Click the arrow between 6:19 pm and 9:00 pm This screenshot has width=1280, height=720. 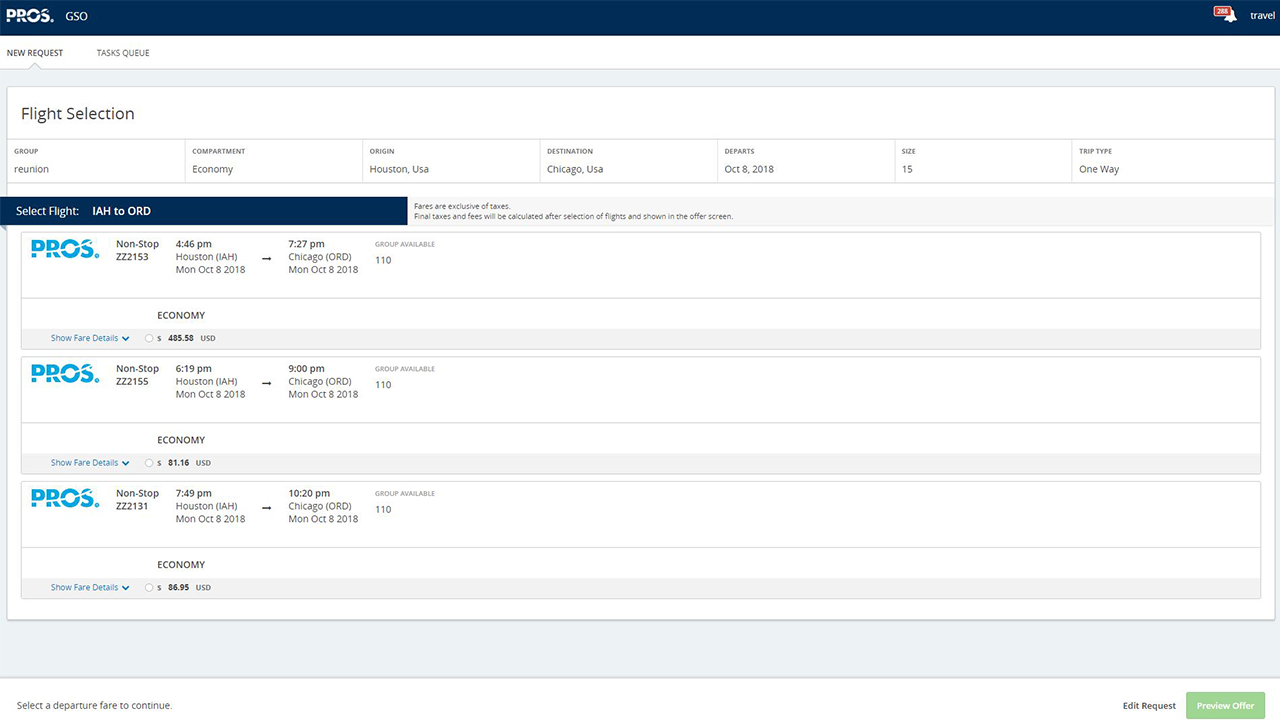tap(266, 383)
